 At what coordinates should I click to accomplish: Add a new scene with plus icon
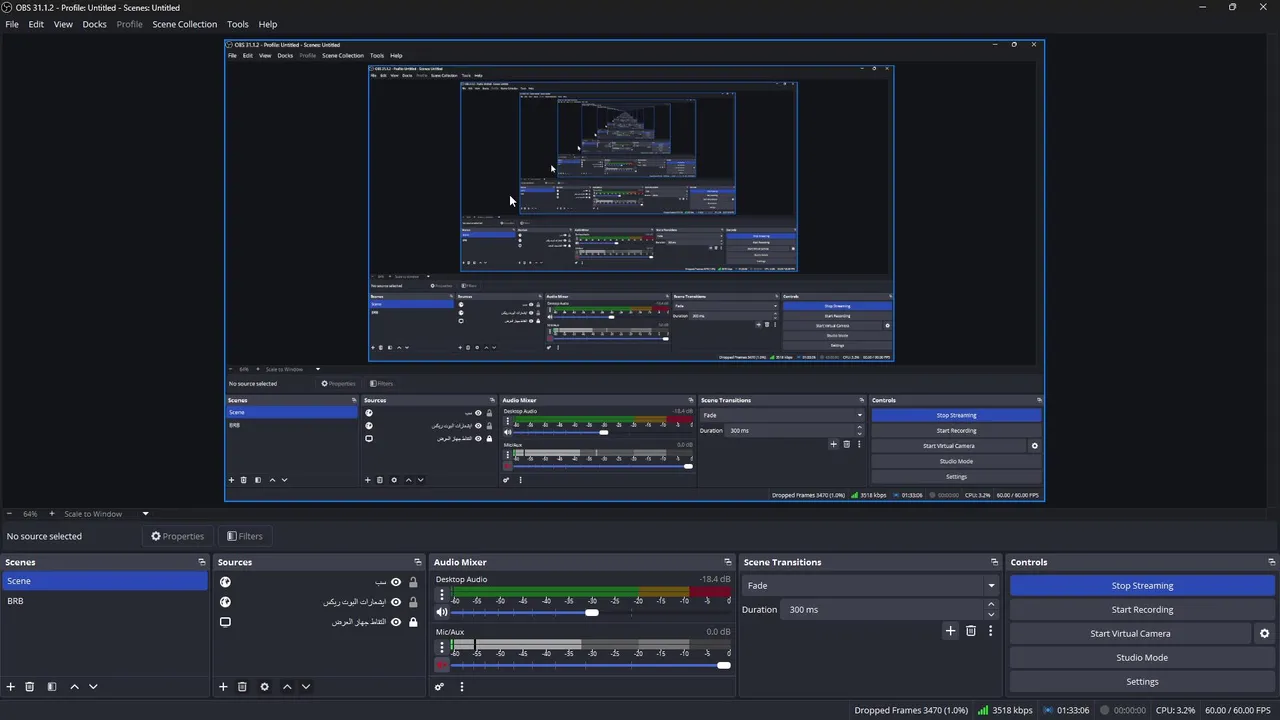(x=11, y=687)
